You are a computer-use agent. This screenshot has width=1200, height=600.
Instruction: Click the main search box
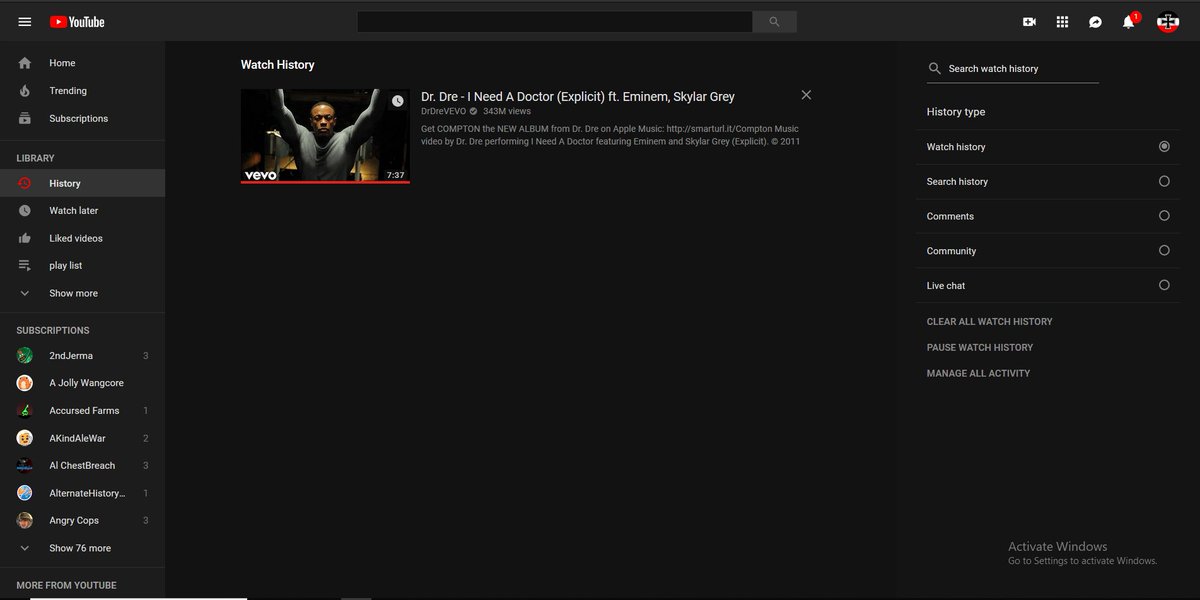tap(555, 22)
